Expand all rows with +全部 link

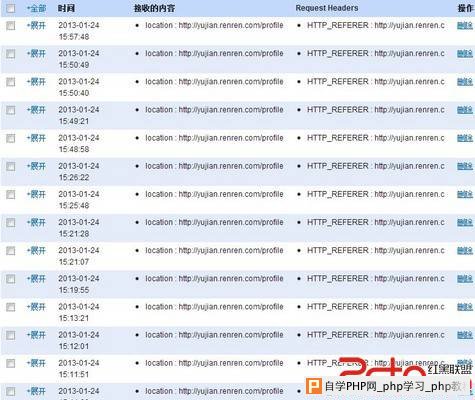tap(36, 8)
